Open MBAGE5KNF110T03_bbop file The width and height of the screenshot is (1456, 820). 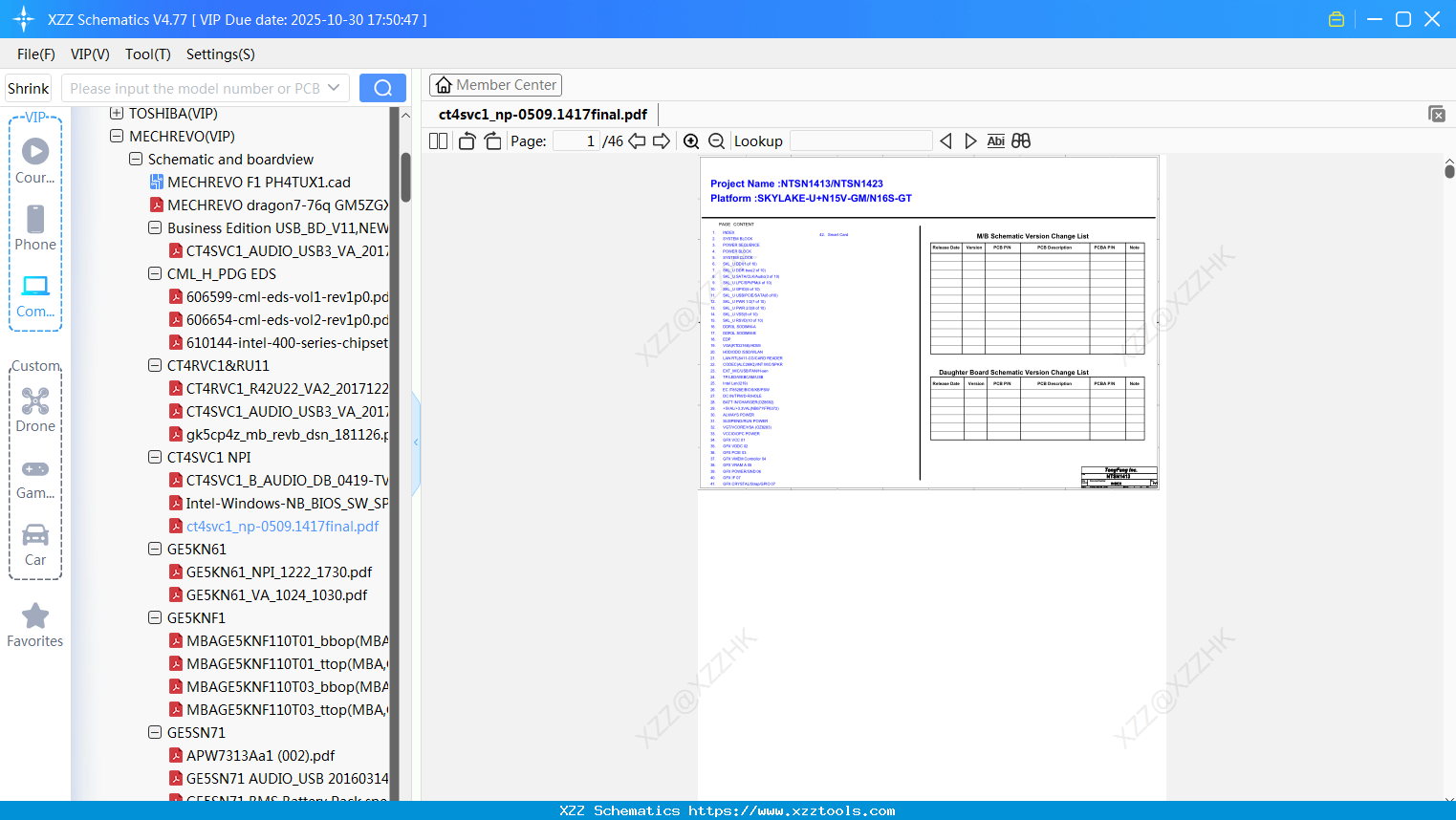tap(287, 686)
